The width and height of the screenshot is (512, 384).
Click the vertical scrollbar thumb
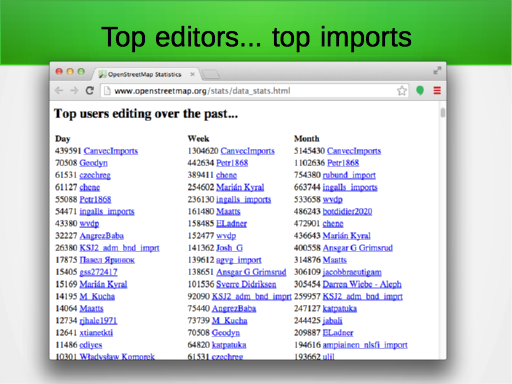[443, 113]
